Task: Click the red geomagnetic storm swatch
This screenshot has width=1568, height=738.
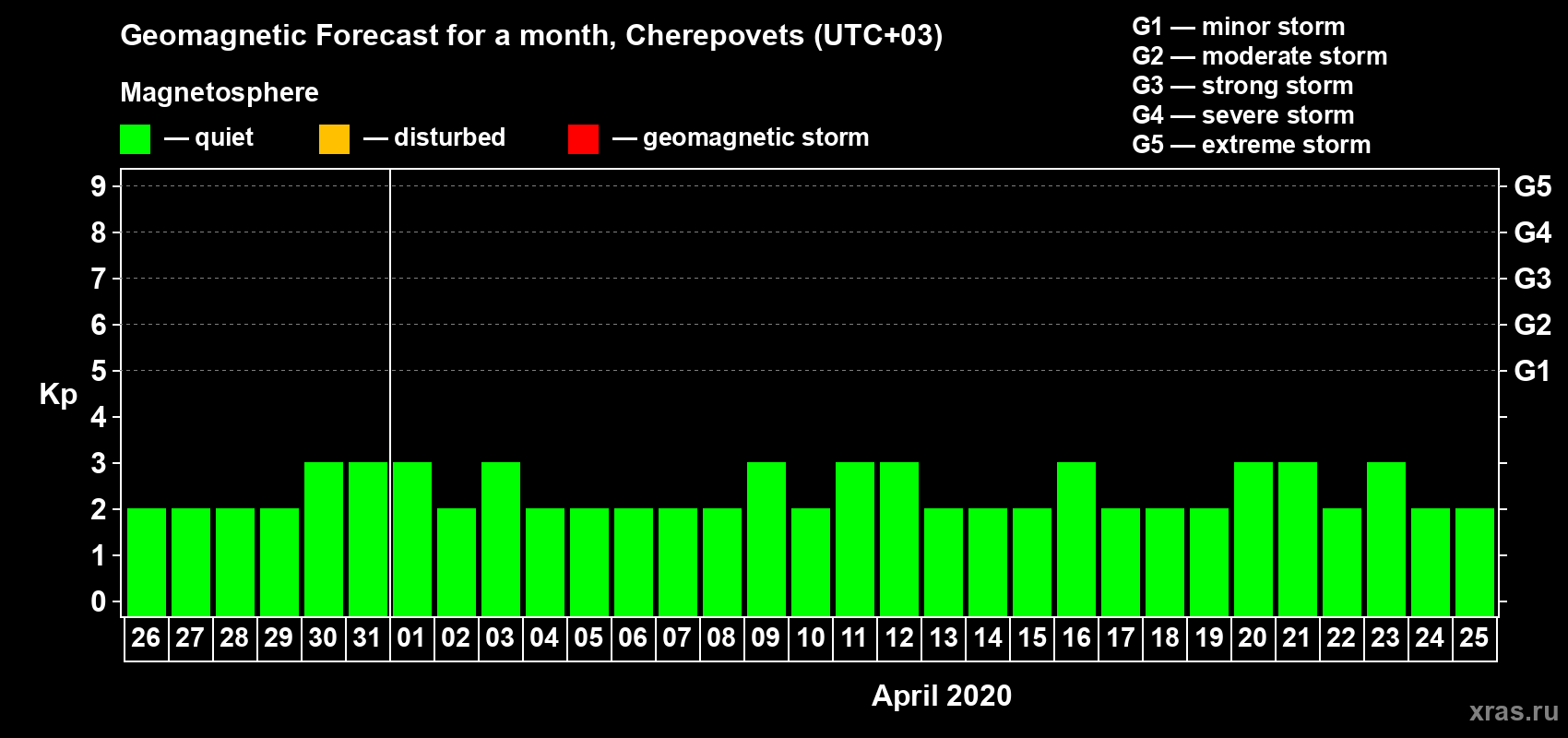Action: 583,139
